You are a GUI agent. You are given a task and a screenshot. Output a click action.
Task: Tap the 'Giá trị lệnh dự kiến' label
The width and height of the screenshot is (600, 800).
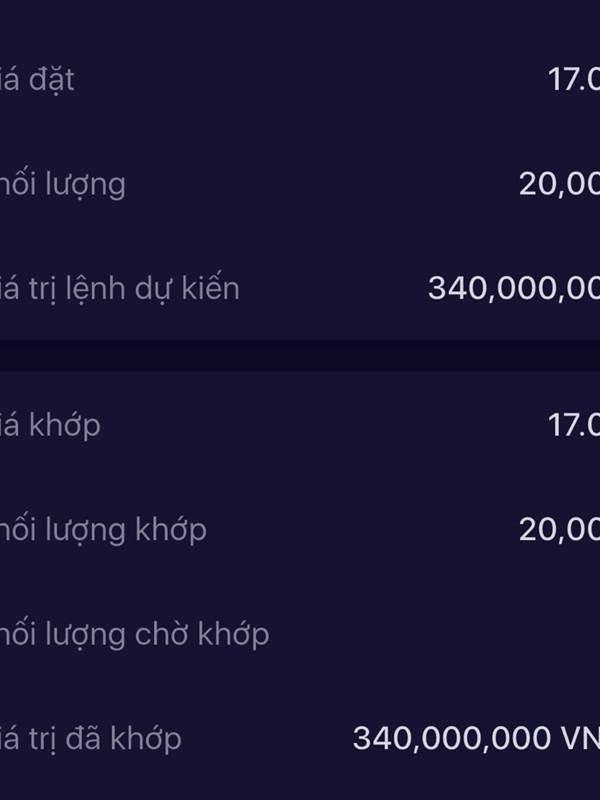coord(120,289)
